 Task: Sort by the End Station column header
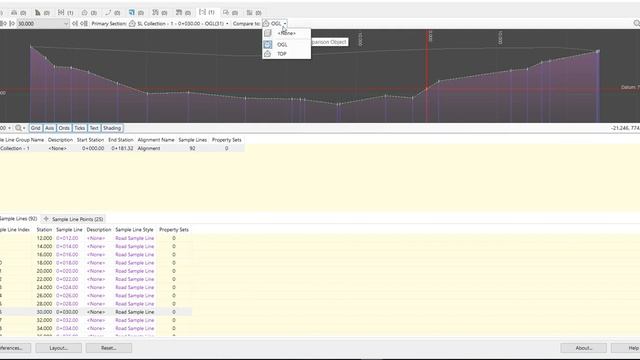(x=120, y=140)
